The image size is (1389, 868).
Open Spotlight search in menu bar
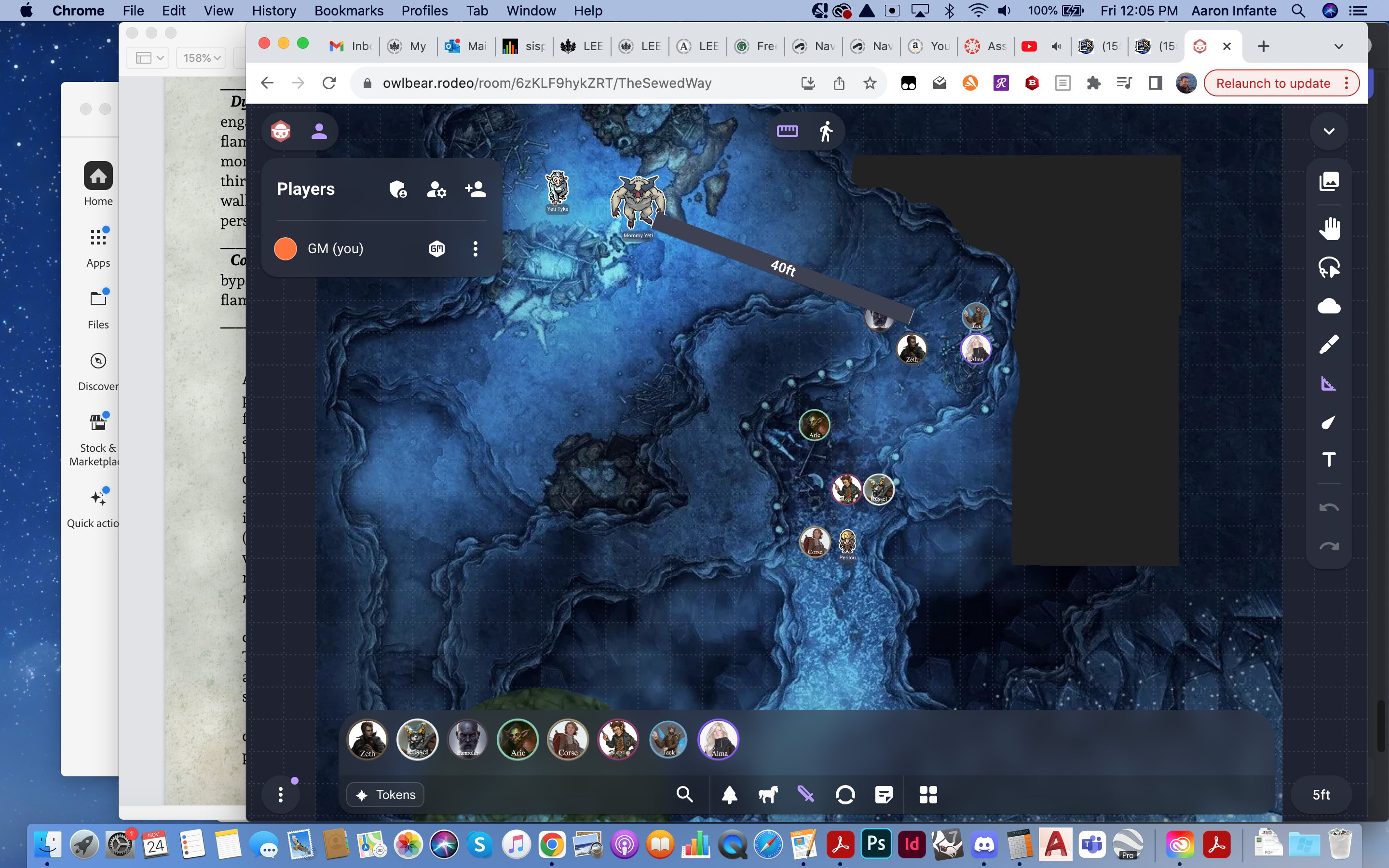pos(1298,11)
